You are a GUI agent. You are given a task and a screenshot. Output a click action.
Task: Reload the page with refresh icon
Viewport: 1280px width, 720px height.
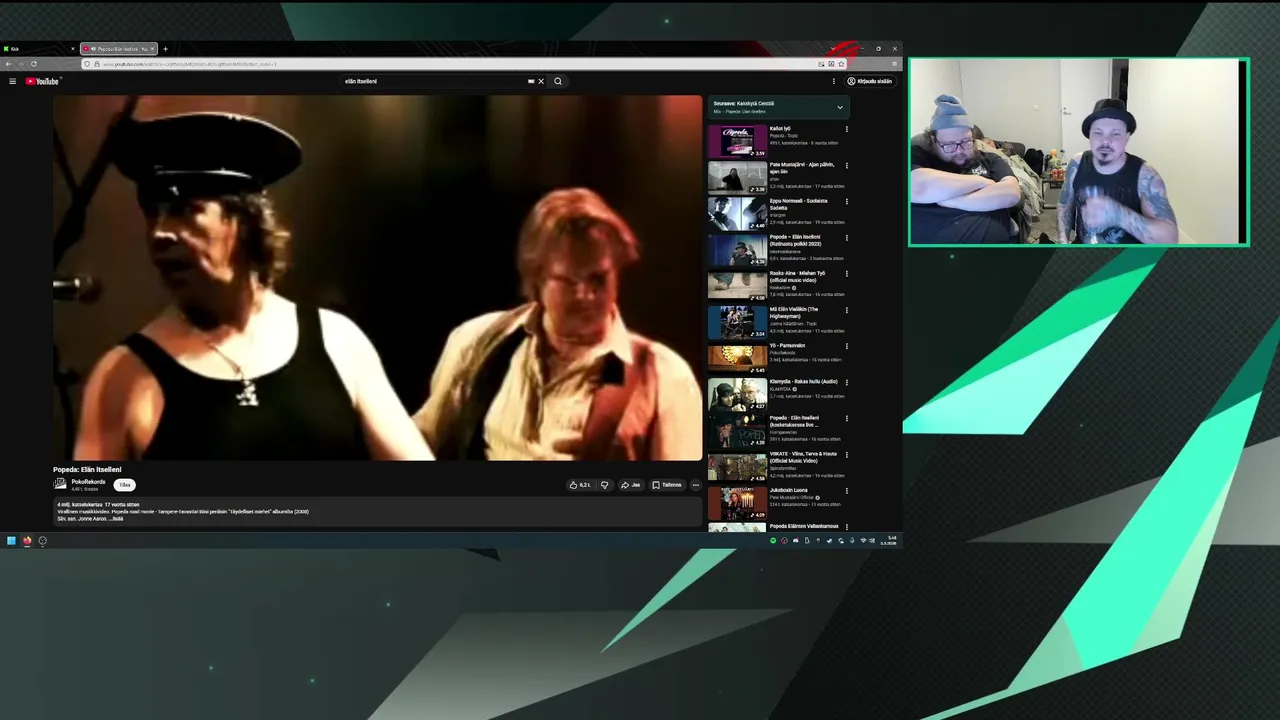pos(34,64)
